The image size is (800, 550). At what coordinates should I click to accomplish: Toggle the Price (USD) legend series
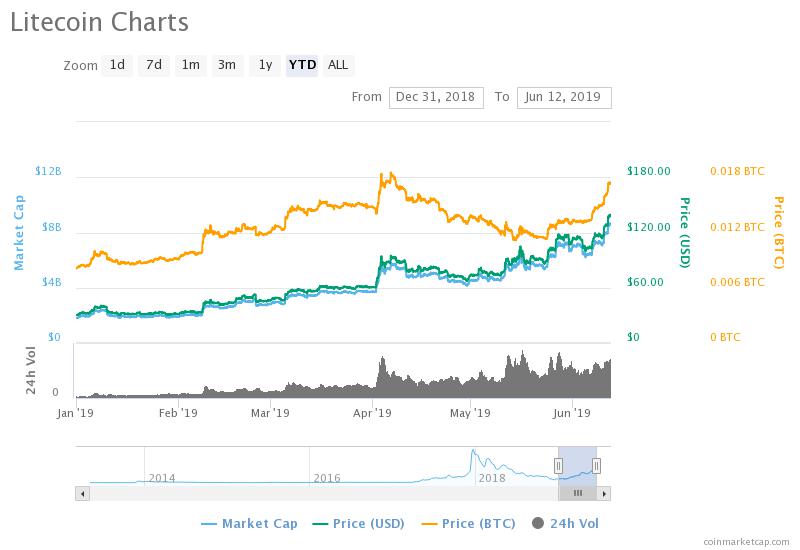pos(358,523)
